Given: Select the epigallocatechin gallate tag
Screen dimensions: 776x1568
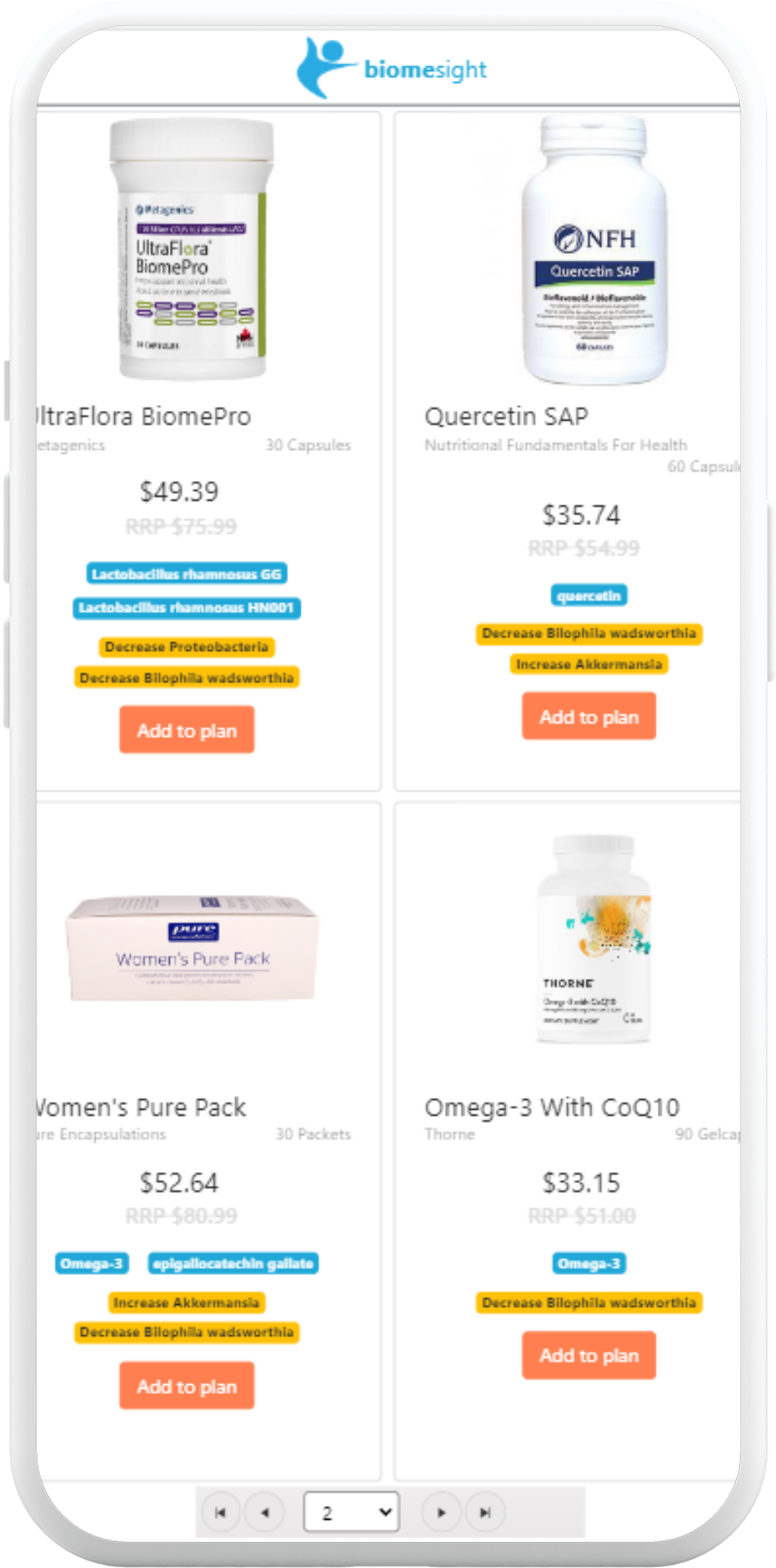Looking at the screenshot, I should 234,1264.
